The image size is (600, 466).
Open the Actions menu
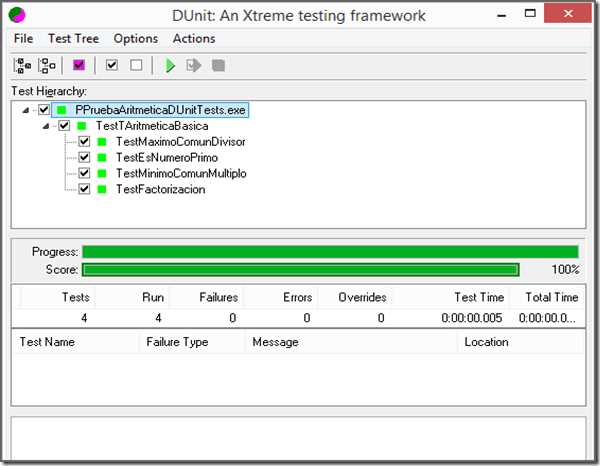[194, 39]
